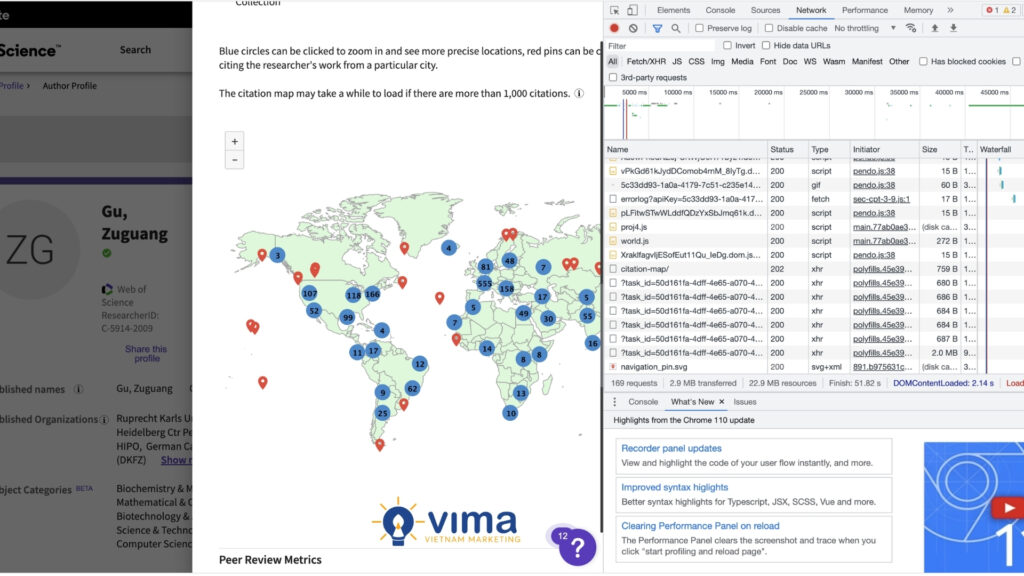
Task: Click the three-dot menu in console drawer
Action: pos(613,402)
